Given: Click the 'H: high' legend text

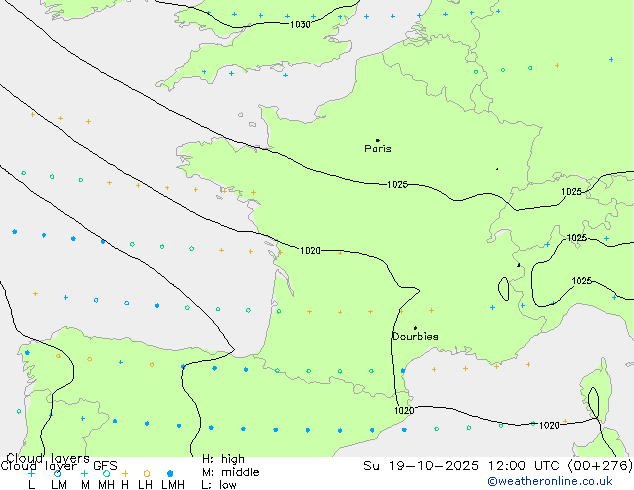Looking at the screenshot, I should click(223, 459).
